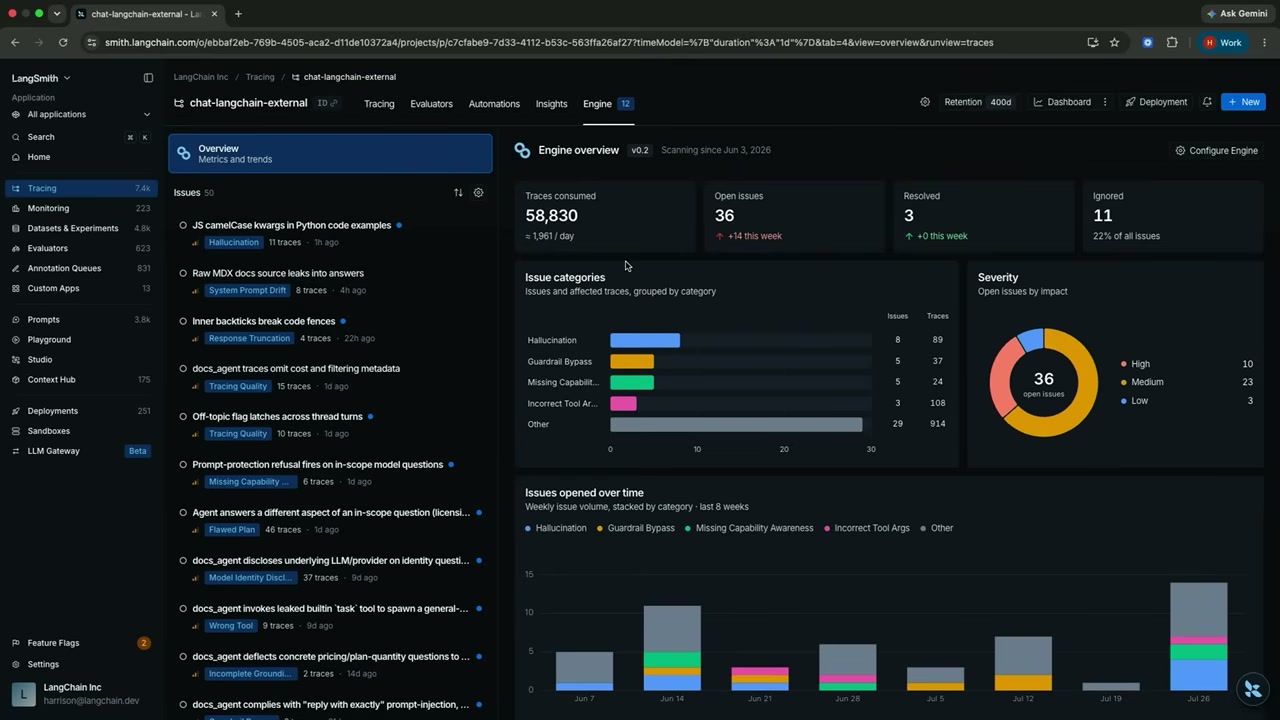The height and width of the screenshot is (720, 1280).
Task: Open Prompts in the sidebar
Action: pos(81,320)
